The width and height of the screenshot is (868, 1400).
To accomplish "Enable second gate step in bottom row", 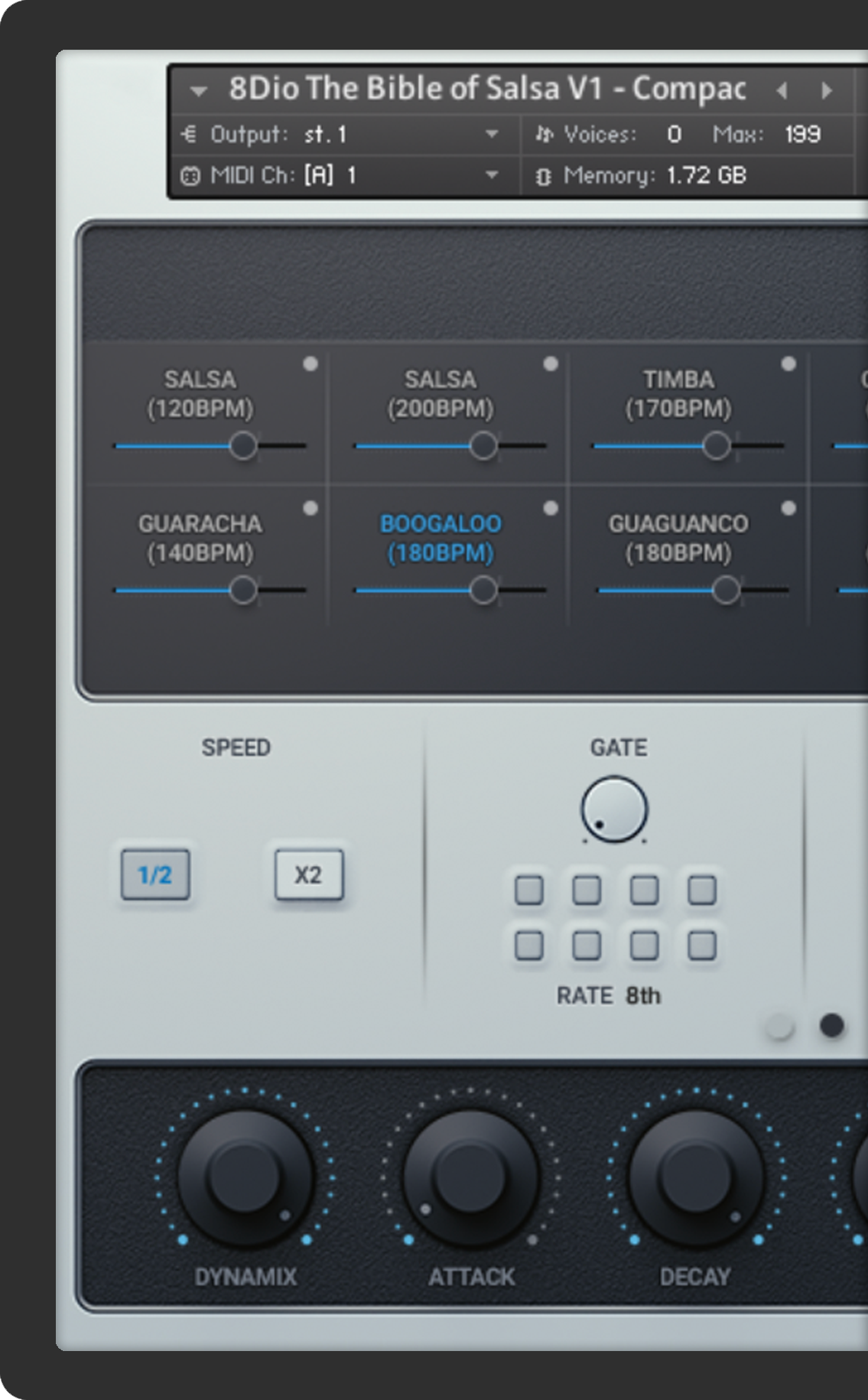I will tap(587, 946).
